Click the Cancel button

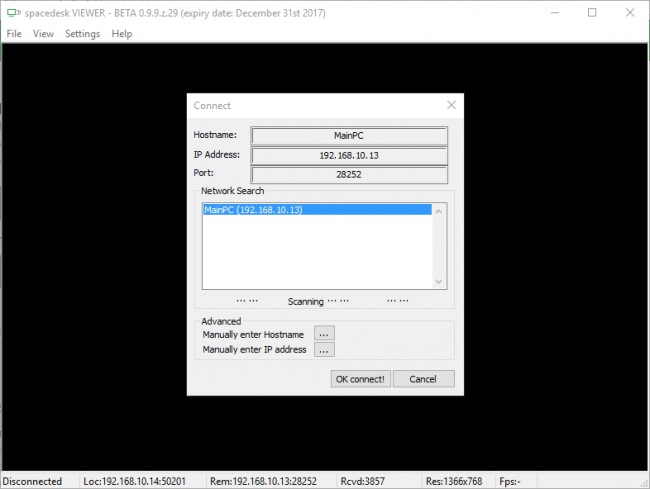coord(423,379)
